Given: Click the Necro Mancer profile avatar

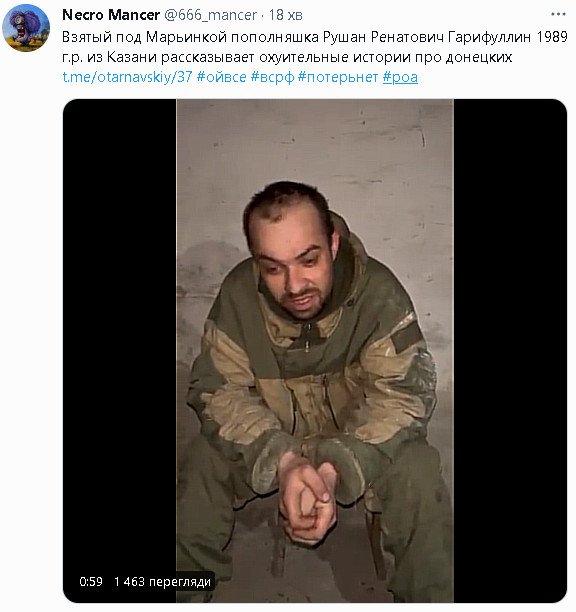Looking at the screenshot, I should coord(26,28).
